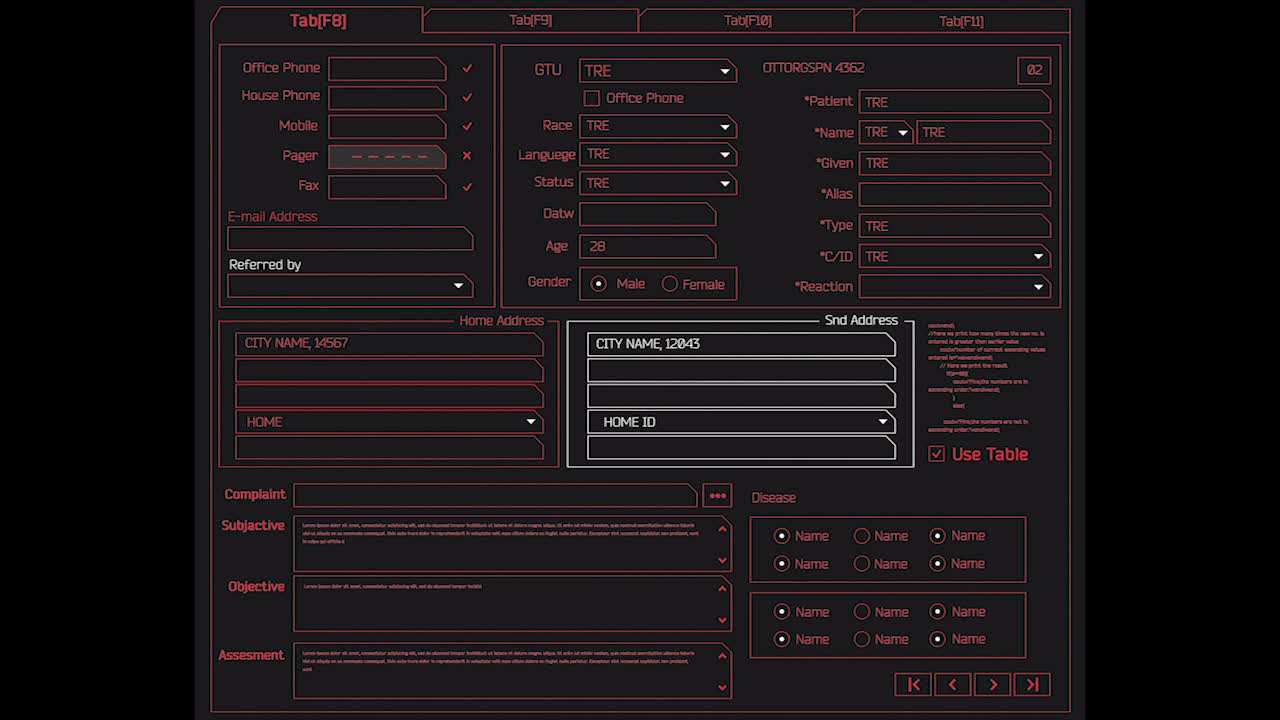Click the E-mail Address input field

pos(350,238)
